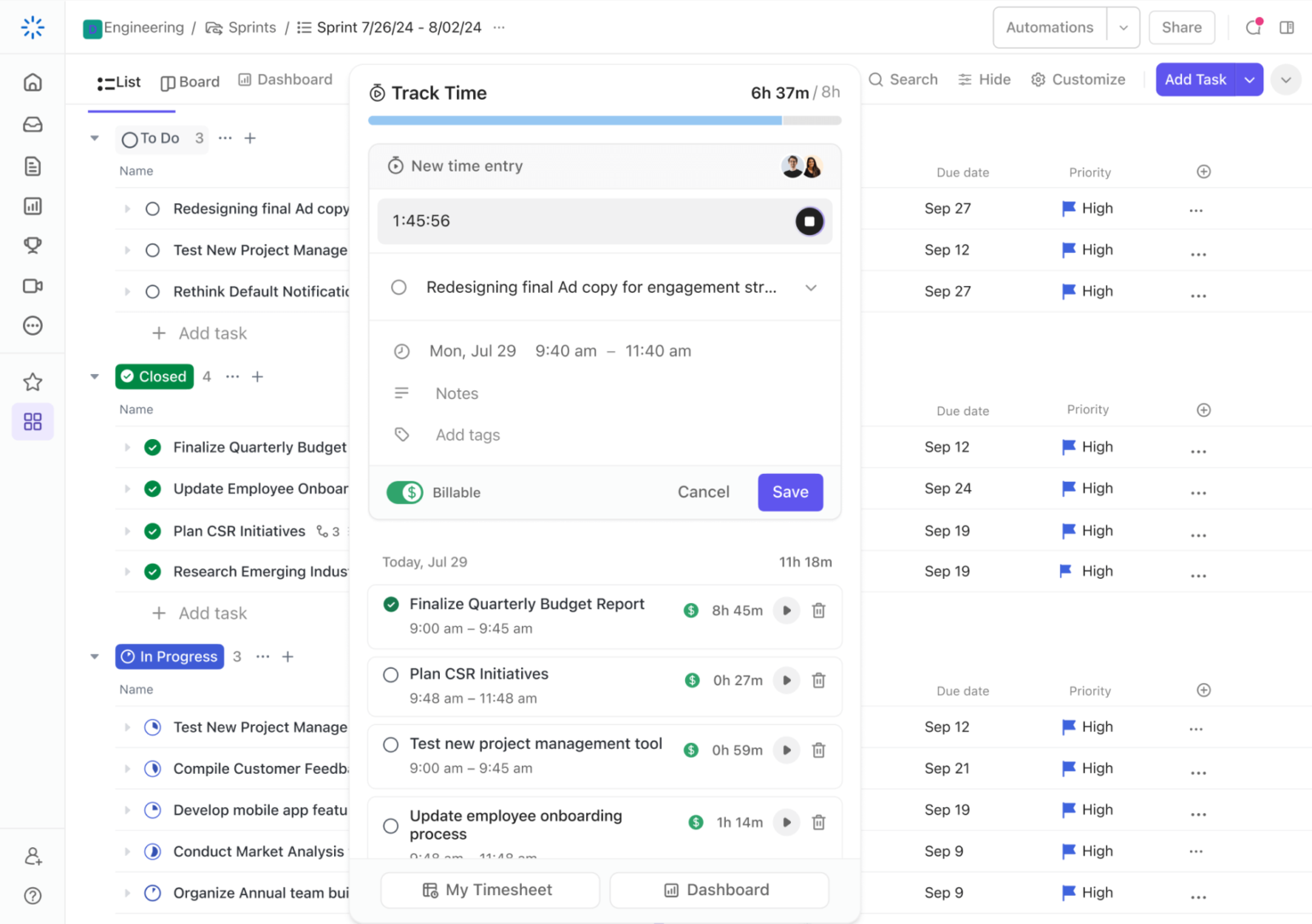The height and width of the screenshot is (924, 1312).
Task: Switch to the Board view
Action: point(190,81)
